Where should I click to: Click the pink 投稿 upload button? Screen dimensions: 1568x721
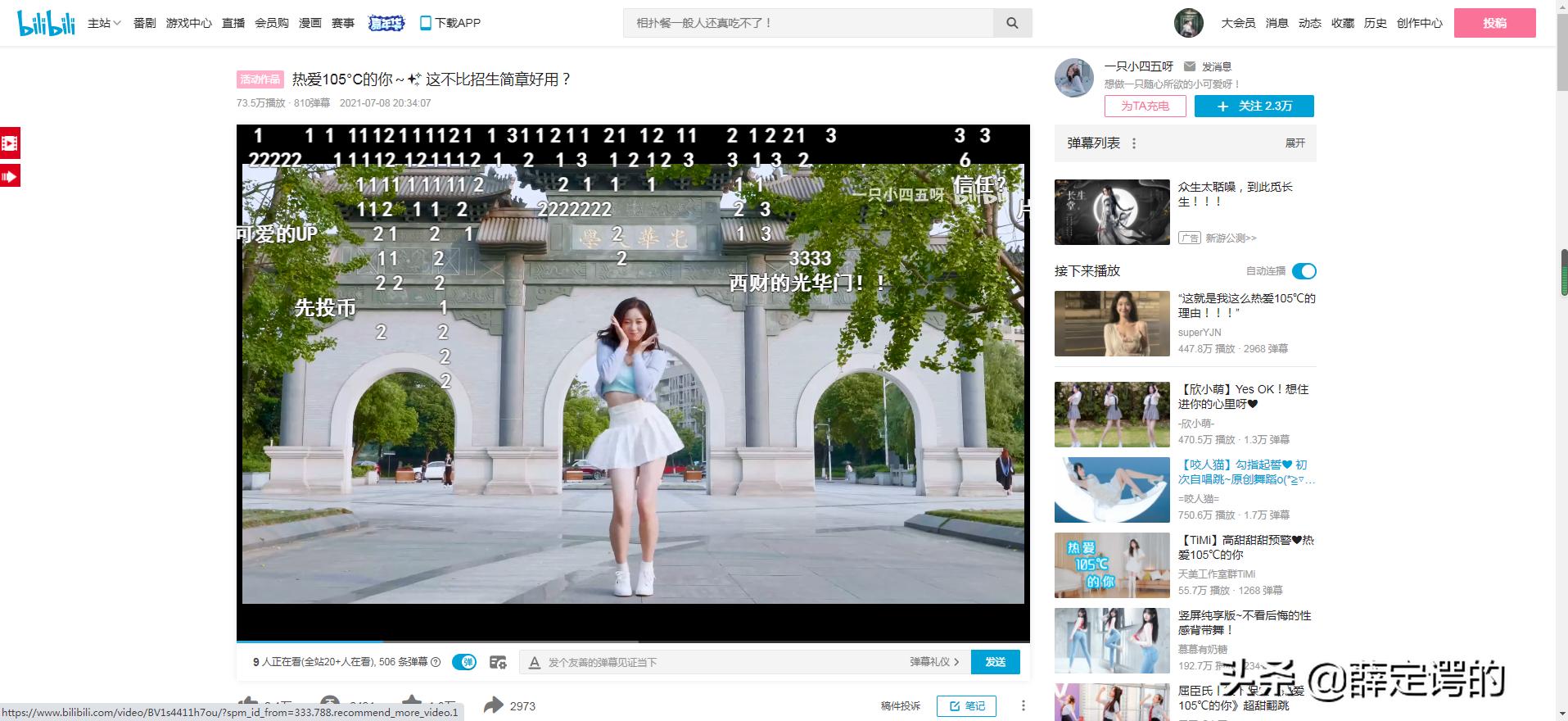(1495, 23)
